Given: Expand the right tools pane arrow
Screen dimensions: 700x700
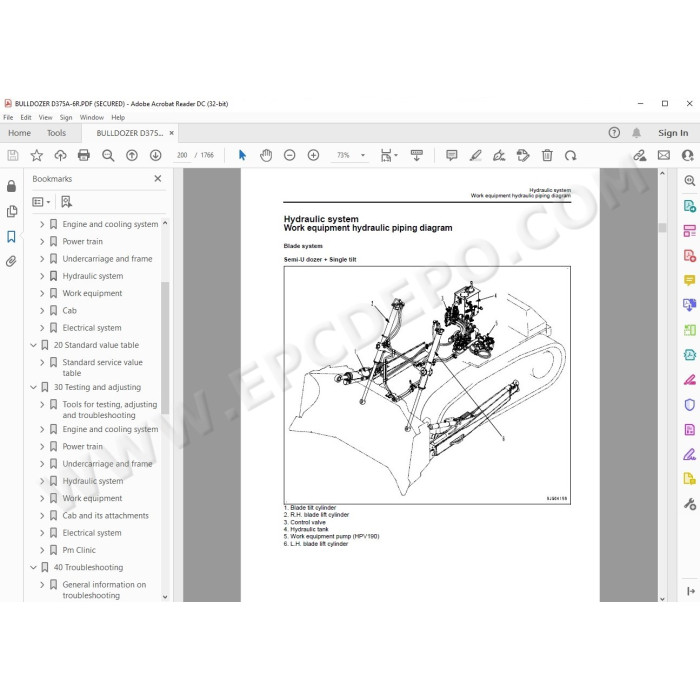Looking at the screenshot, I should pos(691,591).
